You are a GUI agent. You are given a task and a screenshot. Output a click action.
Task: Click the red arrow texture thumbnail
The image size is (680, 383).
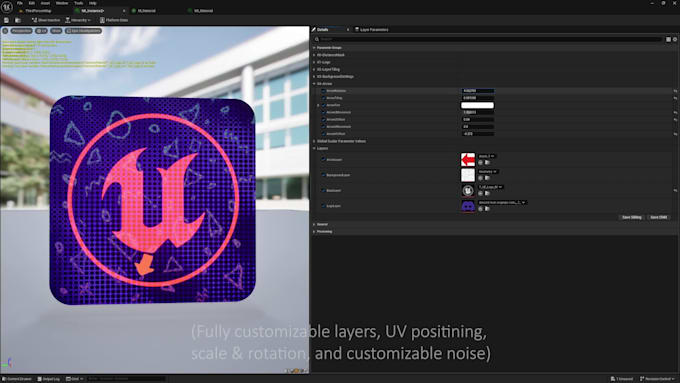468,160
